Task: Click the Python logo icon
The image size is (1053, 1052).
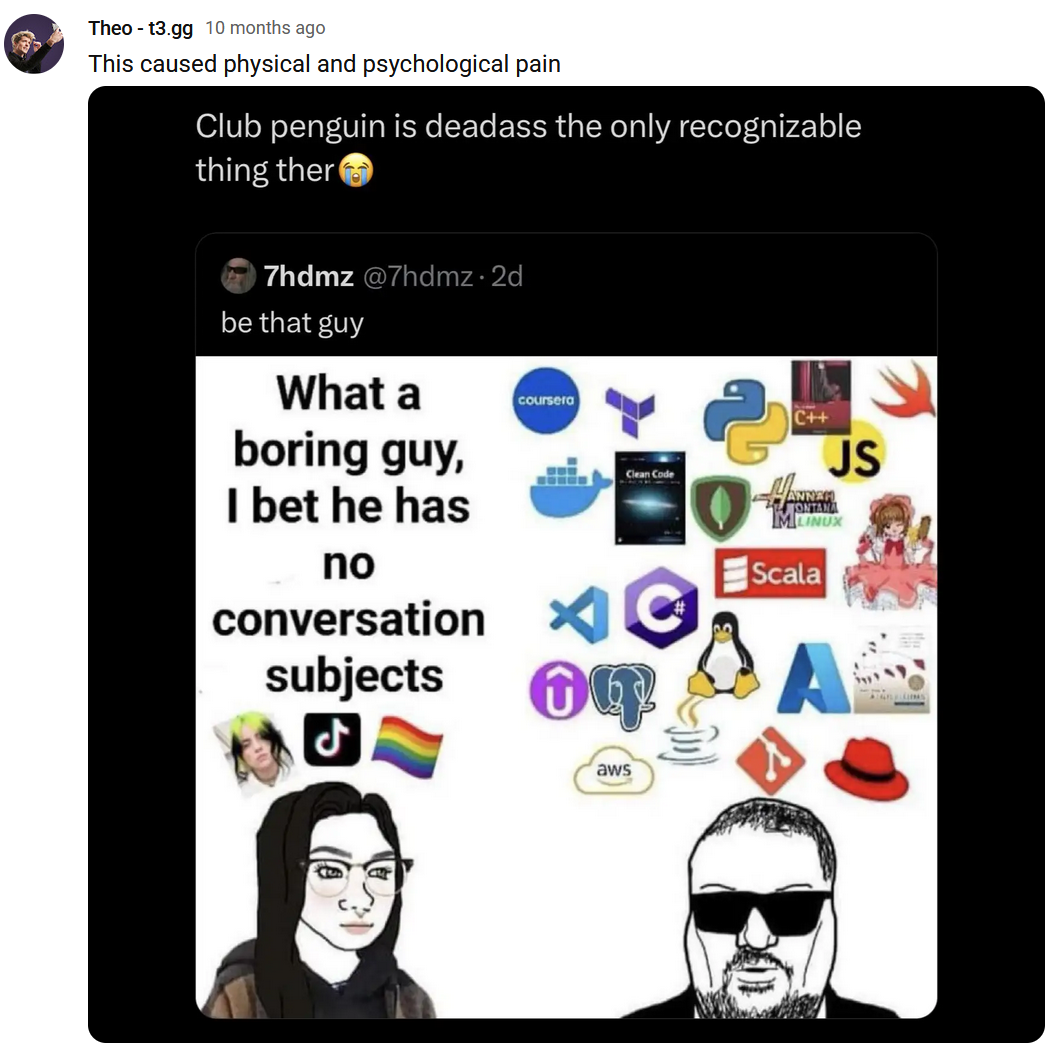Action: click(x=746, y=420)
